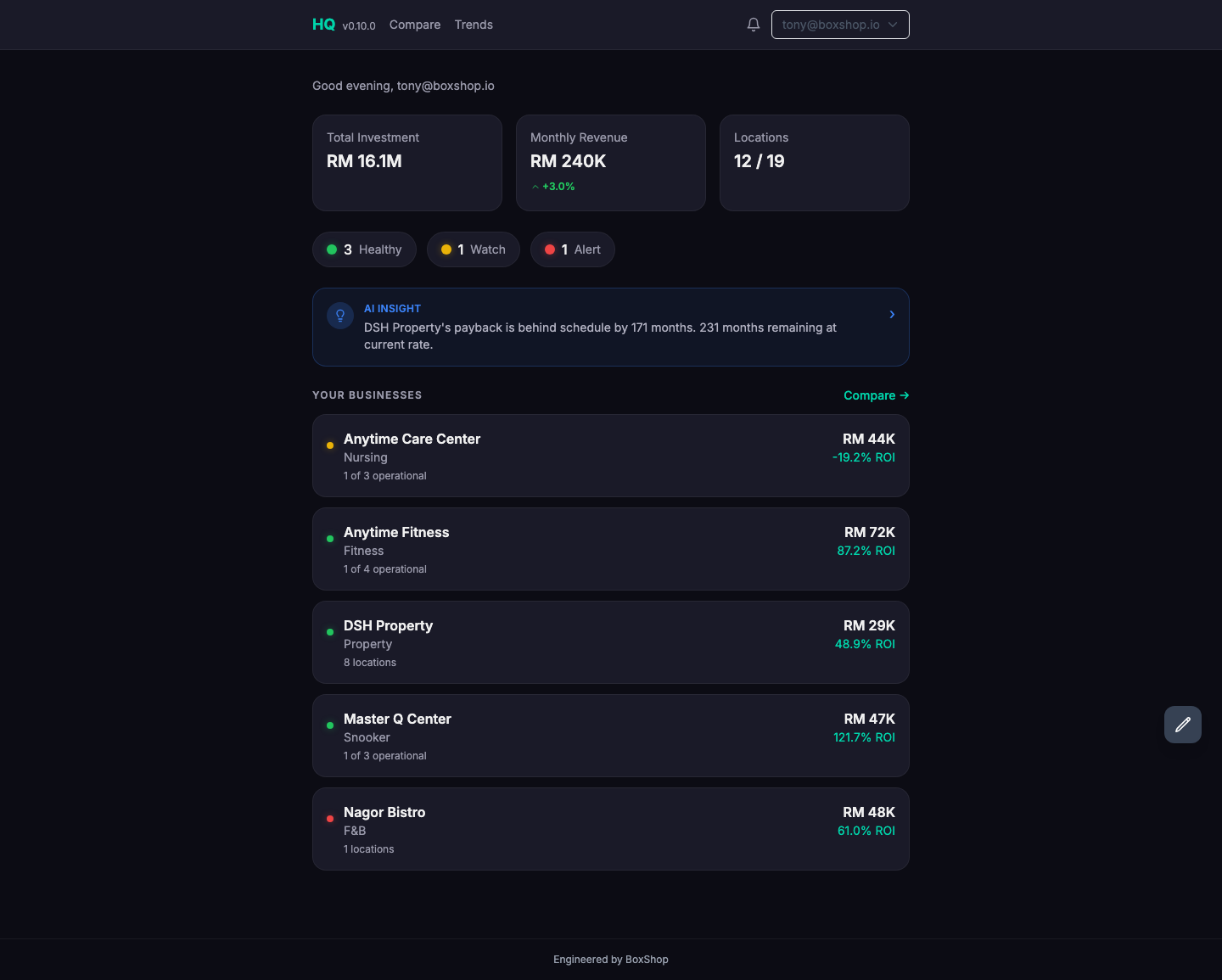1222x980 pixels.
Task: Click the AI insight text about DSH Property
Action: [x=600, y=336]
